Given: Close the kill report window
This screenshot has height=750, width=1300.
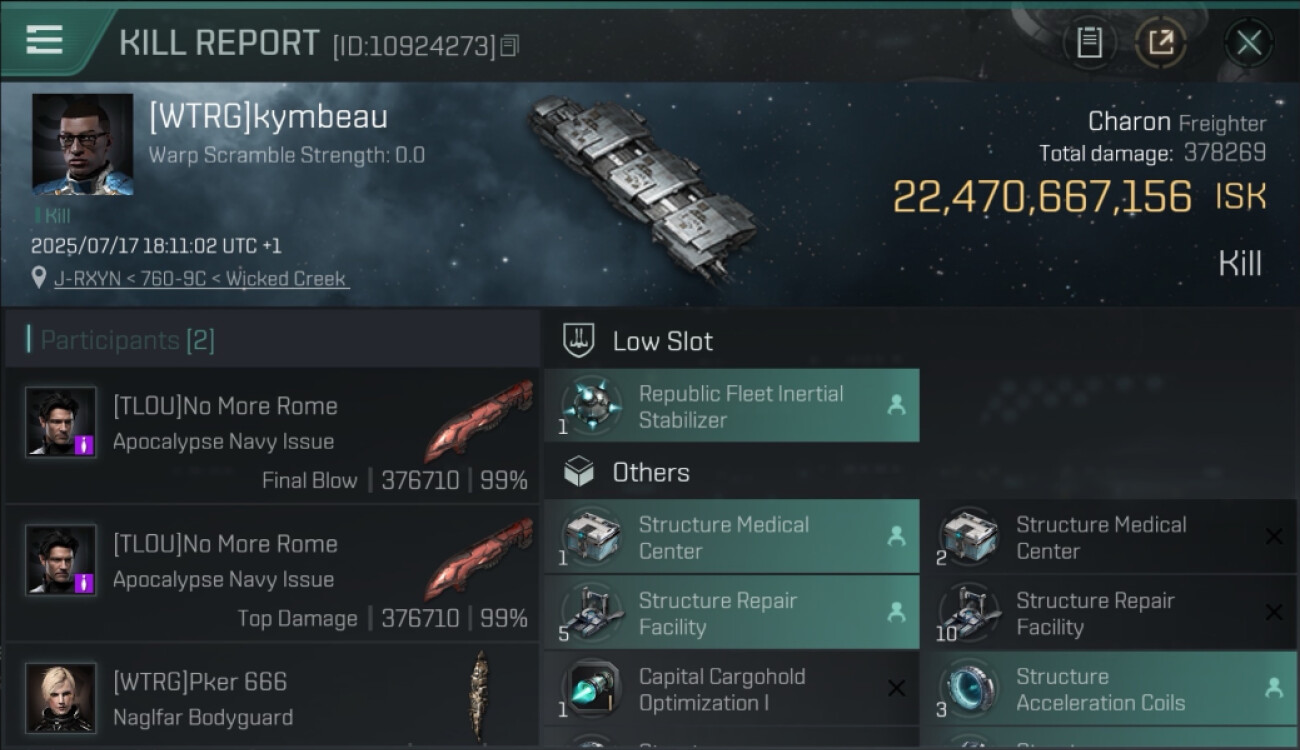Looking at the screenshot, I should (x=1249, y=42).
